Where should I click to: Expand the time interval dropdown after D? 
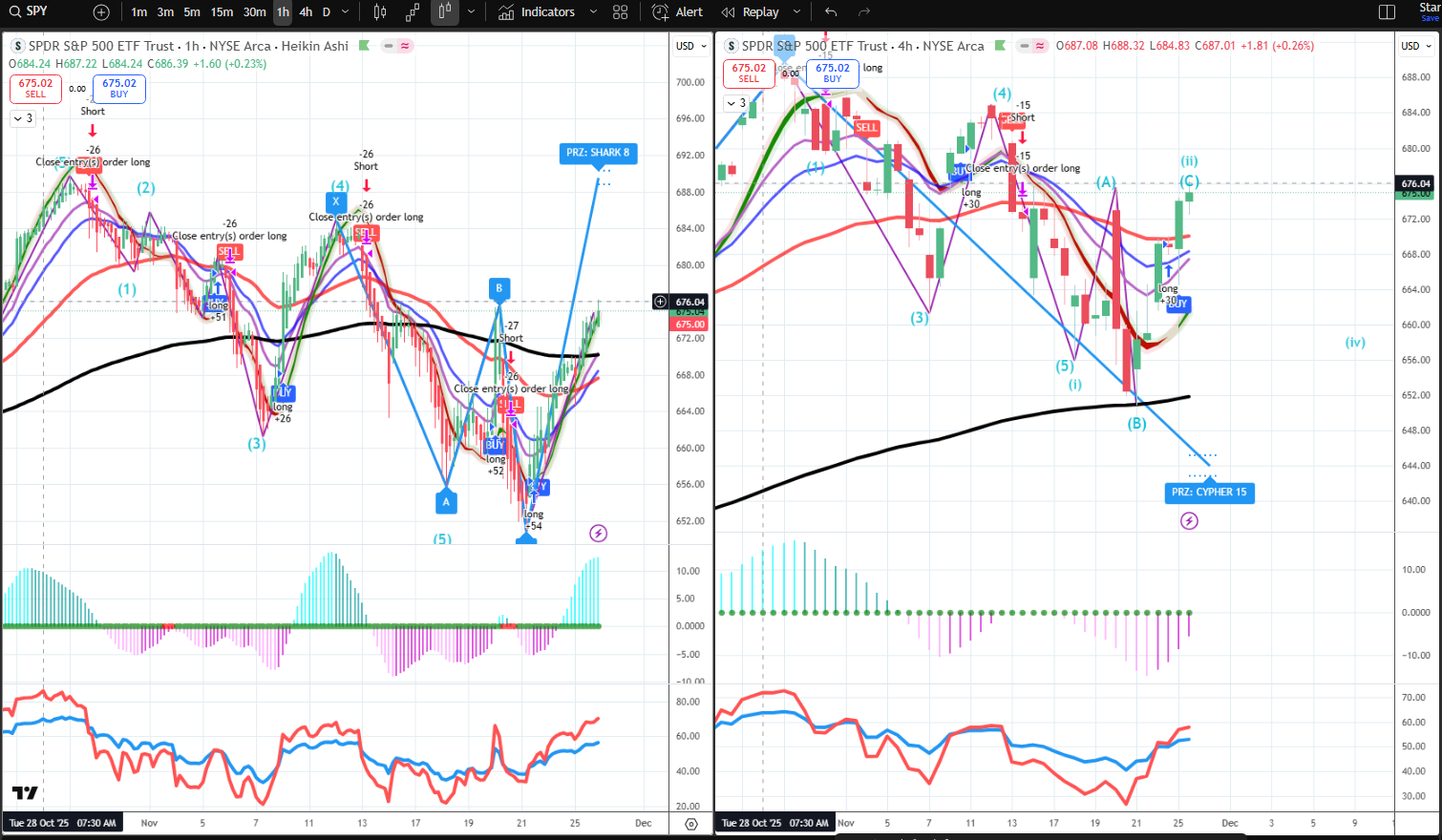coord(346,12)
